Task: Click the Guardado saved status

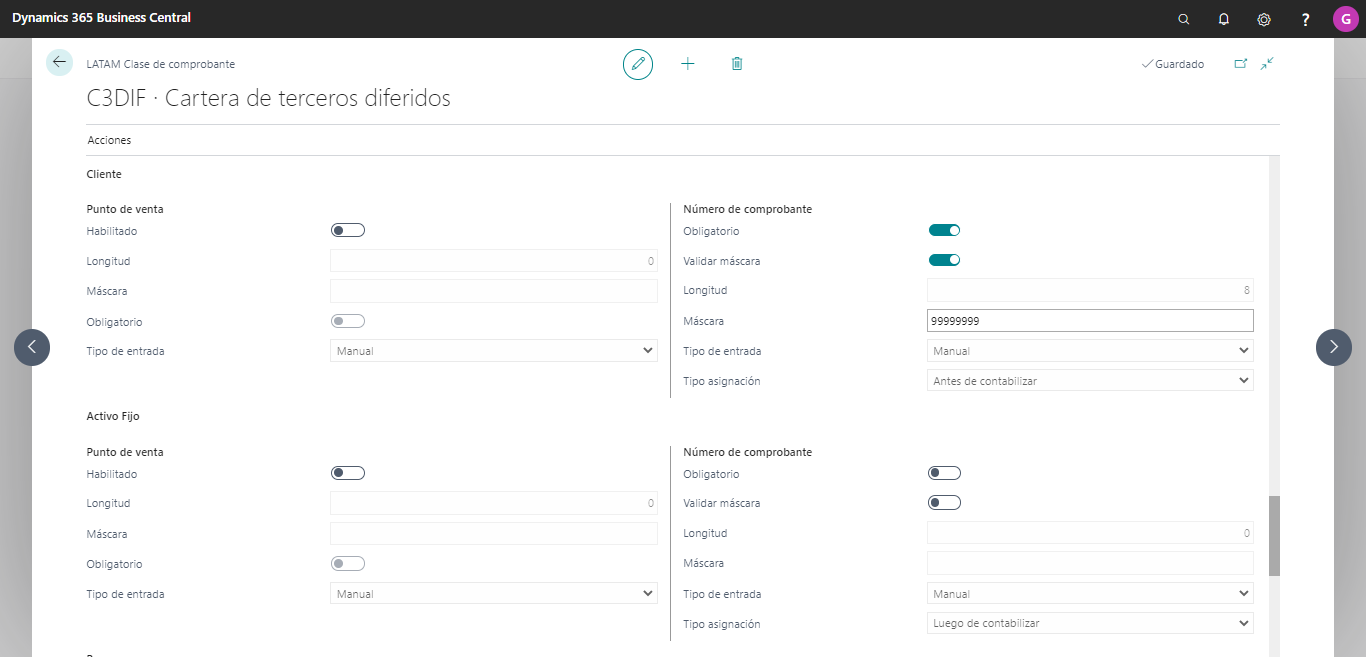Action: pyautogui.click(x=1173, y=64)
